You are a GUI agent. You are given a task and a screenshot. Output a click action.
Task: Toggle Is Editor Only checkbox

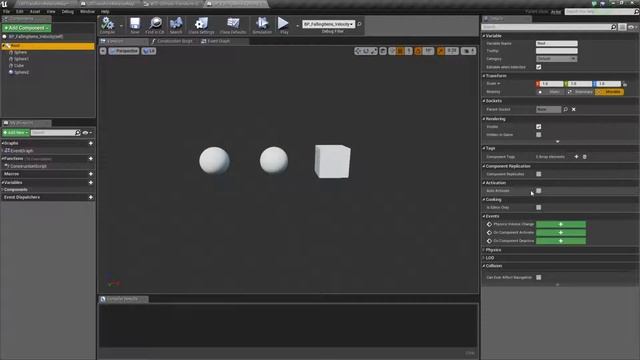pyautogui.click(x=539, y=207)
